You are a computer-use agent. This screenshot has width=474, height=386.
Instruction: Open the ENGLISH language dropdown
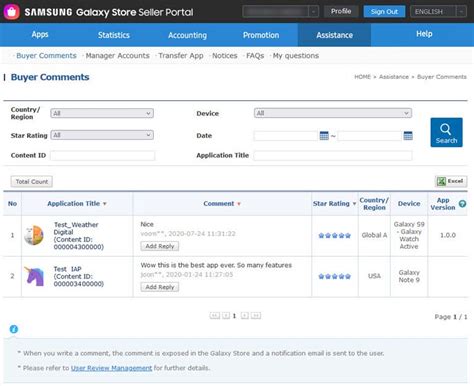pyautogui.click(x=438, y=12)
